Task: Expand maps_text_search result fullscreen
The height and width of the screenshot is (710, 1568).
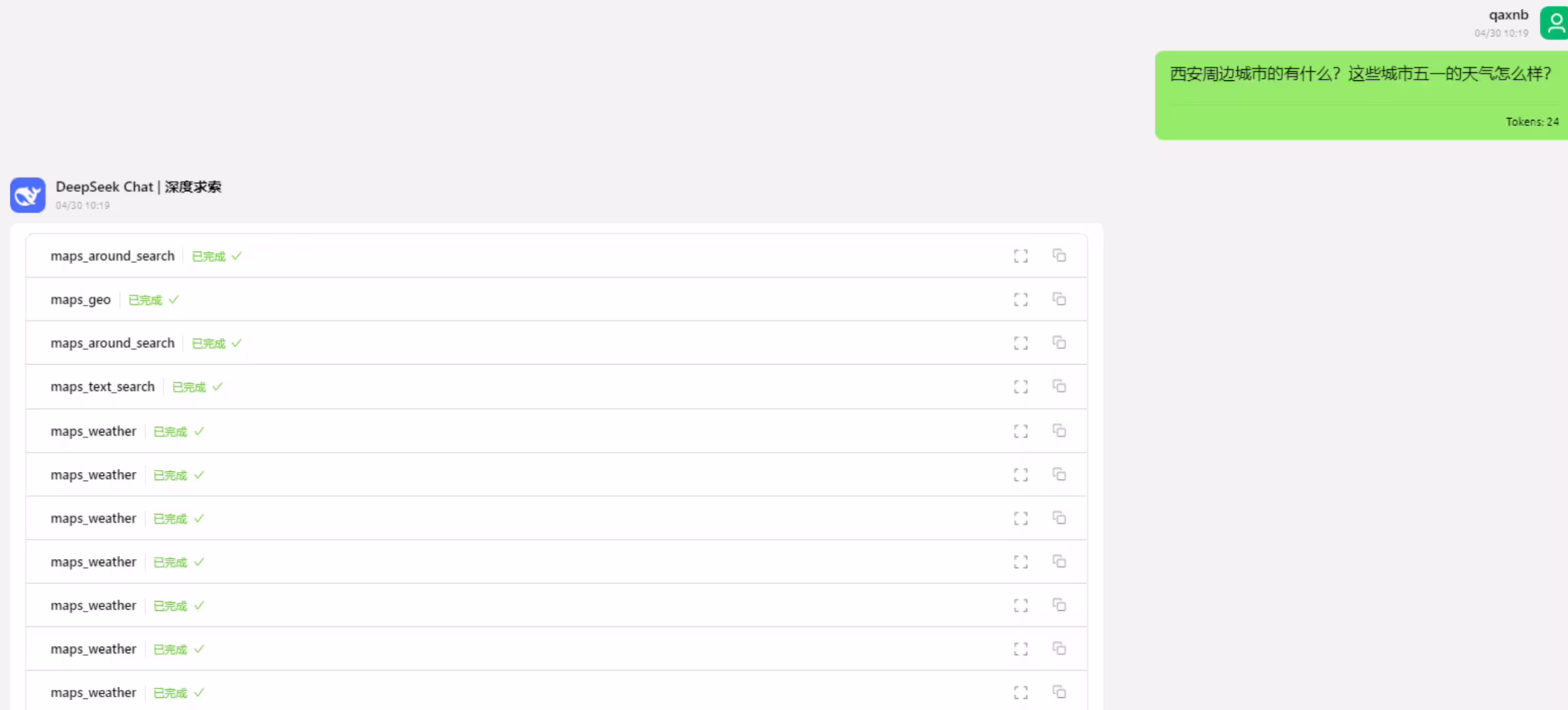Action: pyautogui.click(x=1020, y=387)
